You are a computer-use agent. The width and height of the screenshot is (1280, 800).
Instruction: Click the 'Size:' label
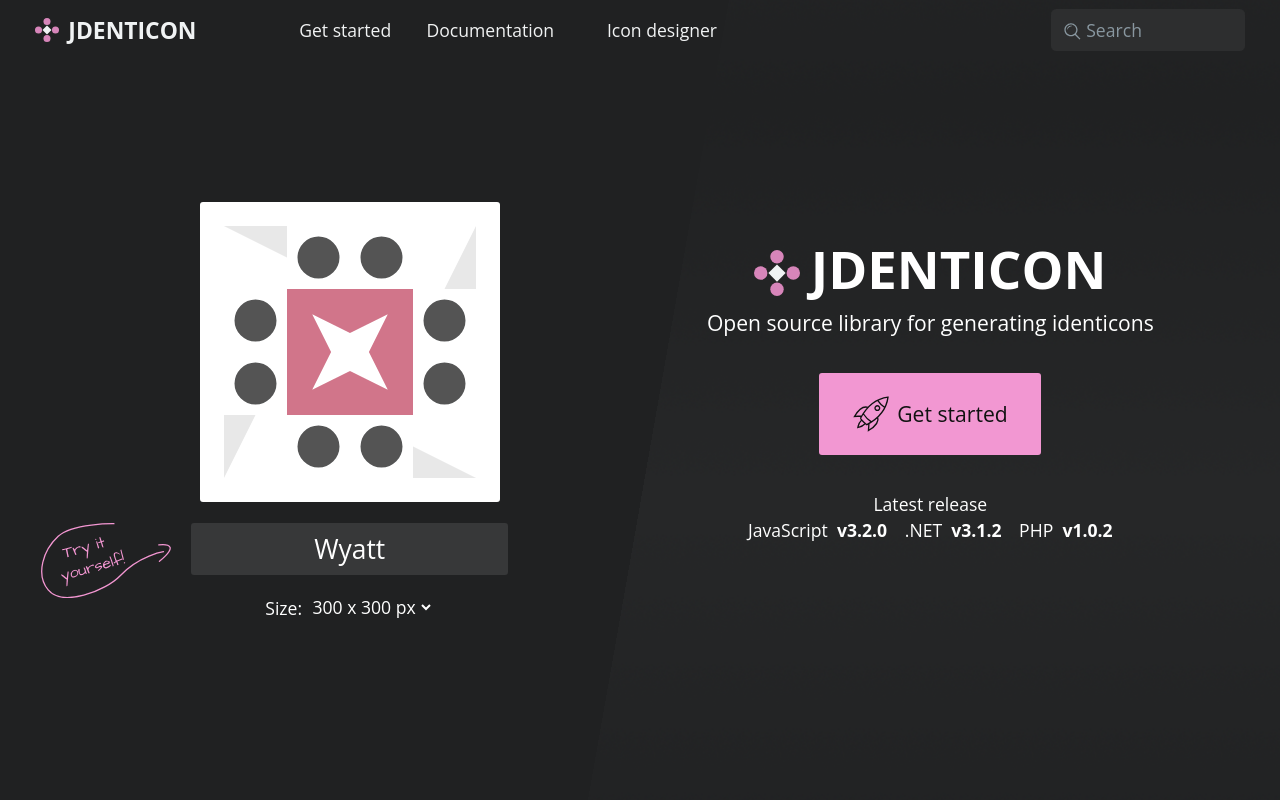click(284, 608)
